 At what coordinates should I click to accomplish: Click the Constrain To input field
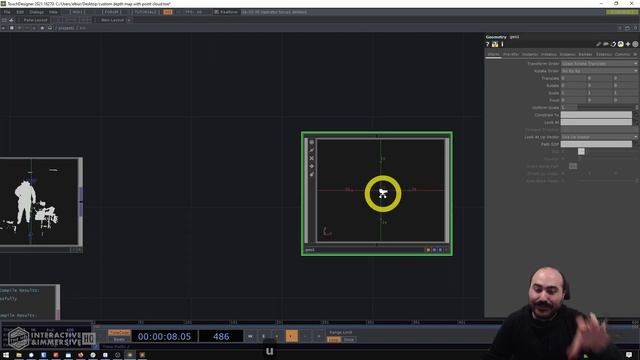pyautogui.click(x=596, y=115)
